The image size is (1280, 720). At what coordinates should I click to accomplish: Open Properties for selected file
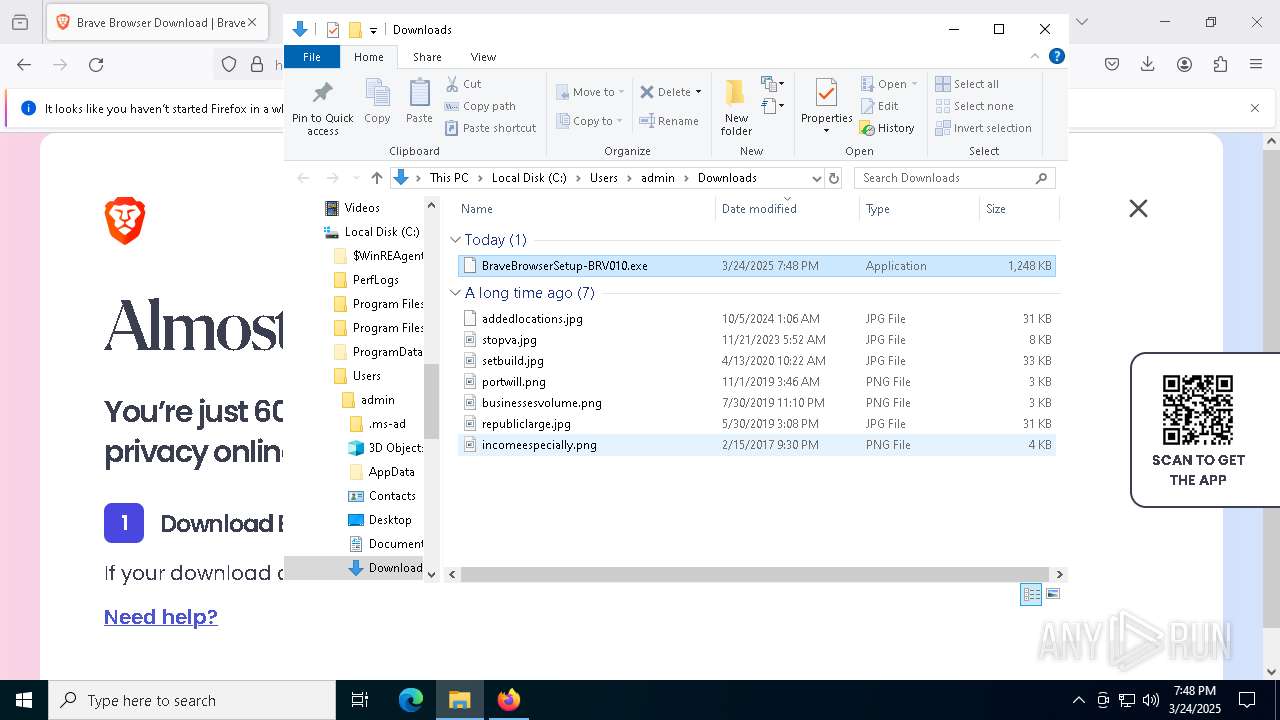tap(826, 107)
